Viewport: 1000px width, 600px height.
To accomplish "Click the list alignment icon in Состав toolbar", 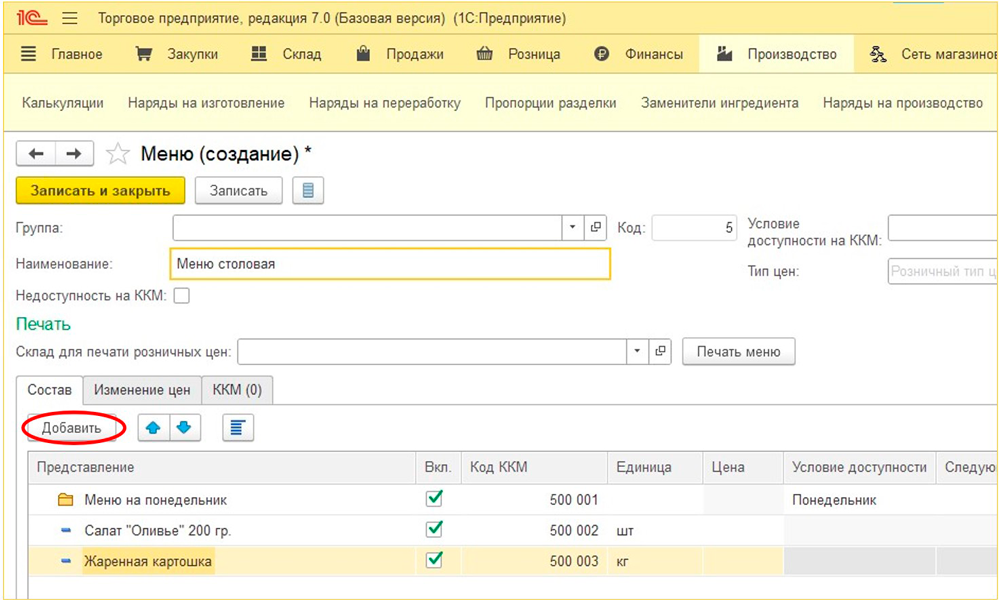I will [x=237, y=428].
